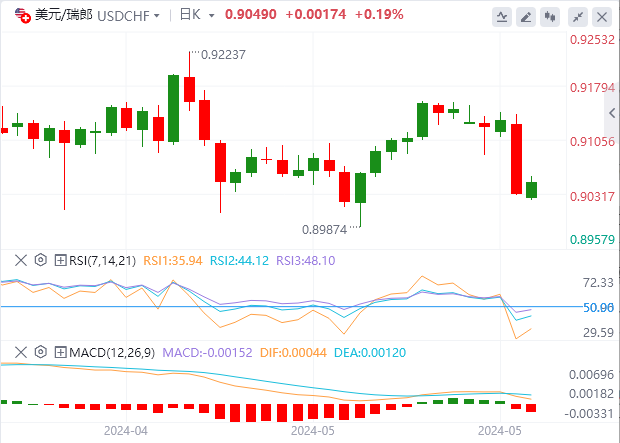Click the RSI1:35.94 value
The width and height of the screenshot is (620, 443).
click(x=173, y=261)
